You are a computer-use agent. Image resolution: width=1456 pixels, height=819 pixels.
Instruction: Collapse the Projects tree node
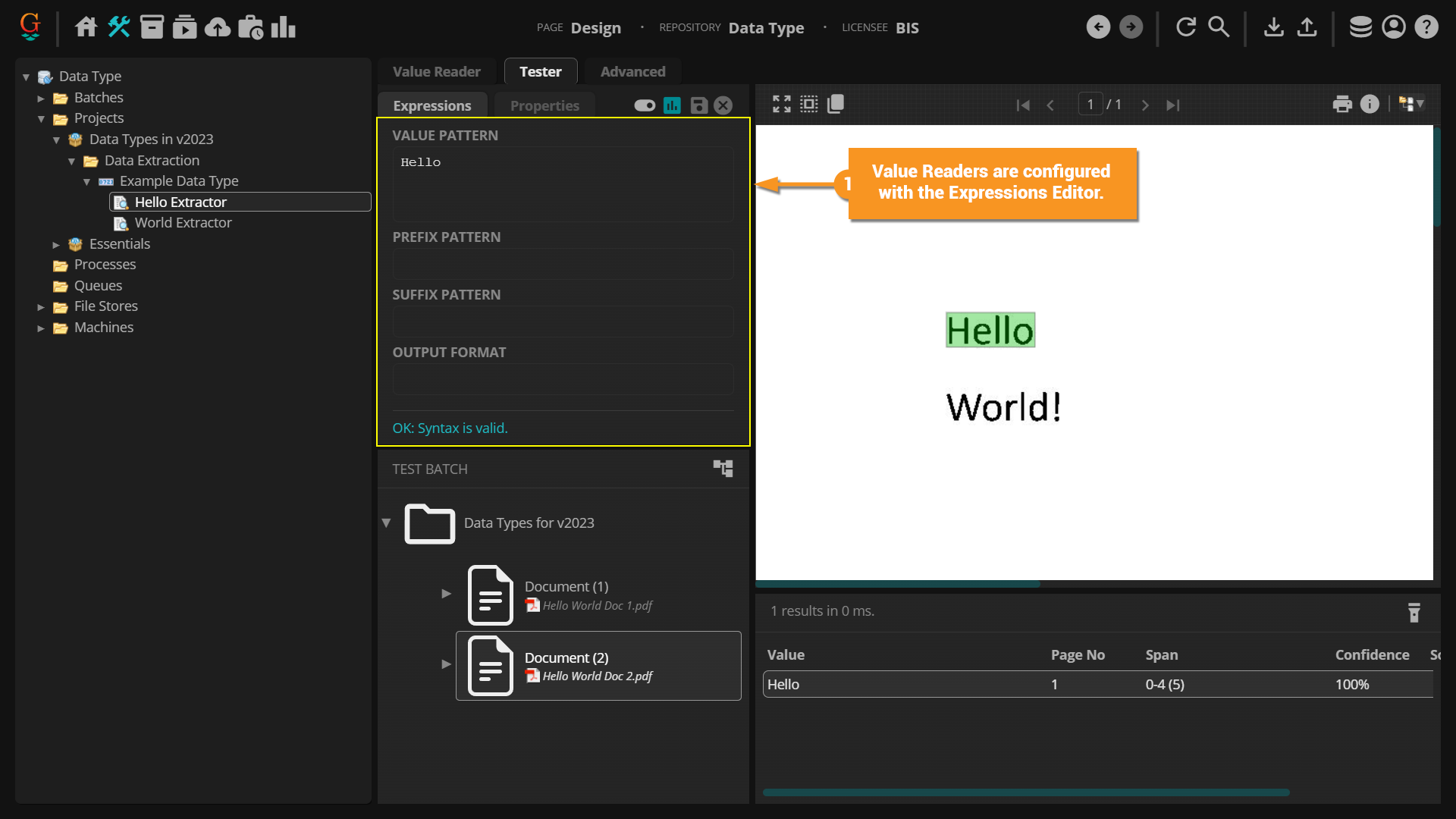click(41, 119)
